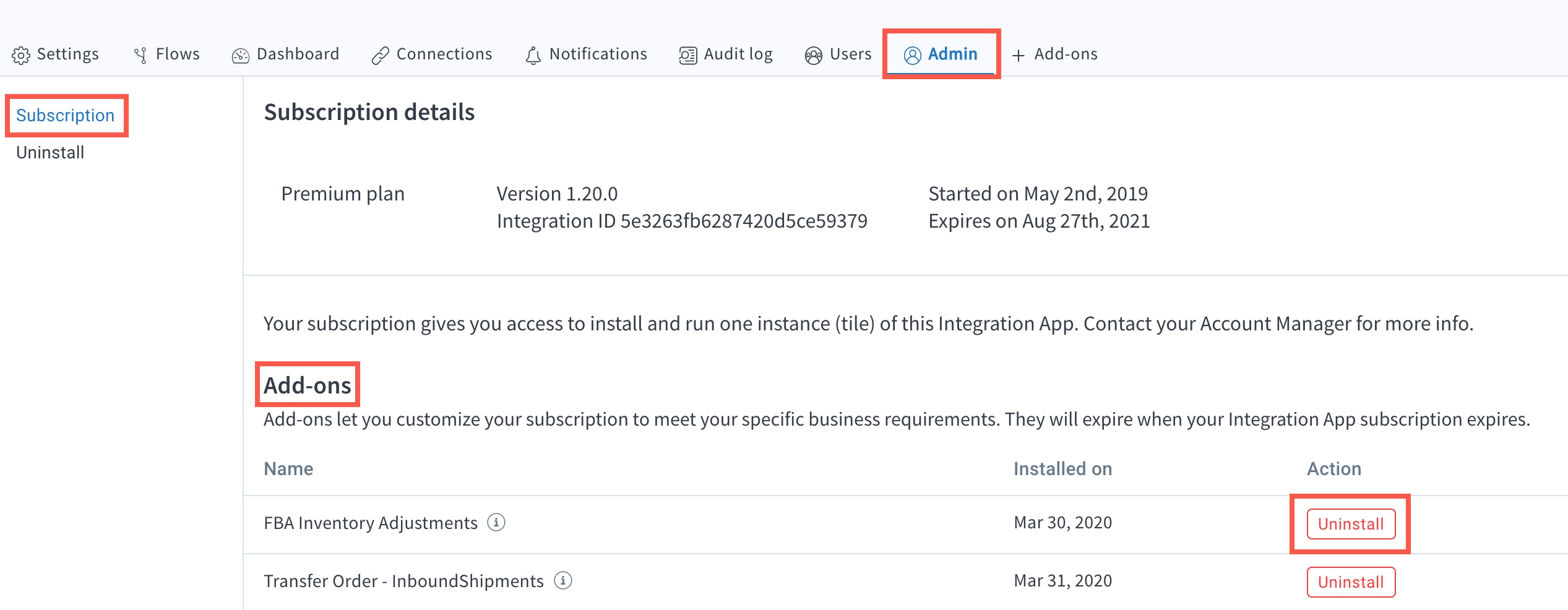The height and width of the screenshot is (610, 1568).
Task: Select the Admin tab
Action: 941,54
